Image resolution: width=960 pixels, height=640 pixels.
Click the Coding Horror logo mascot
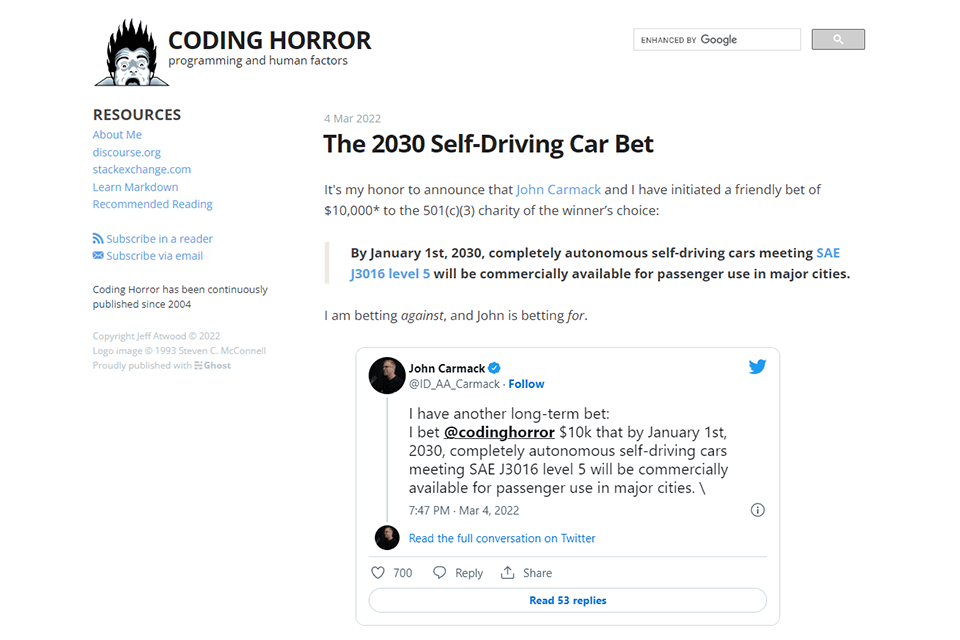click(x=132, y=53)
